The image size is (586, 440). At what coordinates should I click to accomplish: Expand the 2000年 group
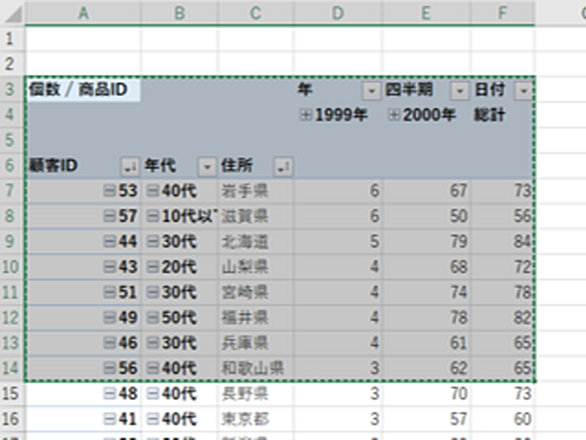(x=394, y=115)
